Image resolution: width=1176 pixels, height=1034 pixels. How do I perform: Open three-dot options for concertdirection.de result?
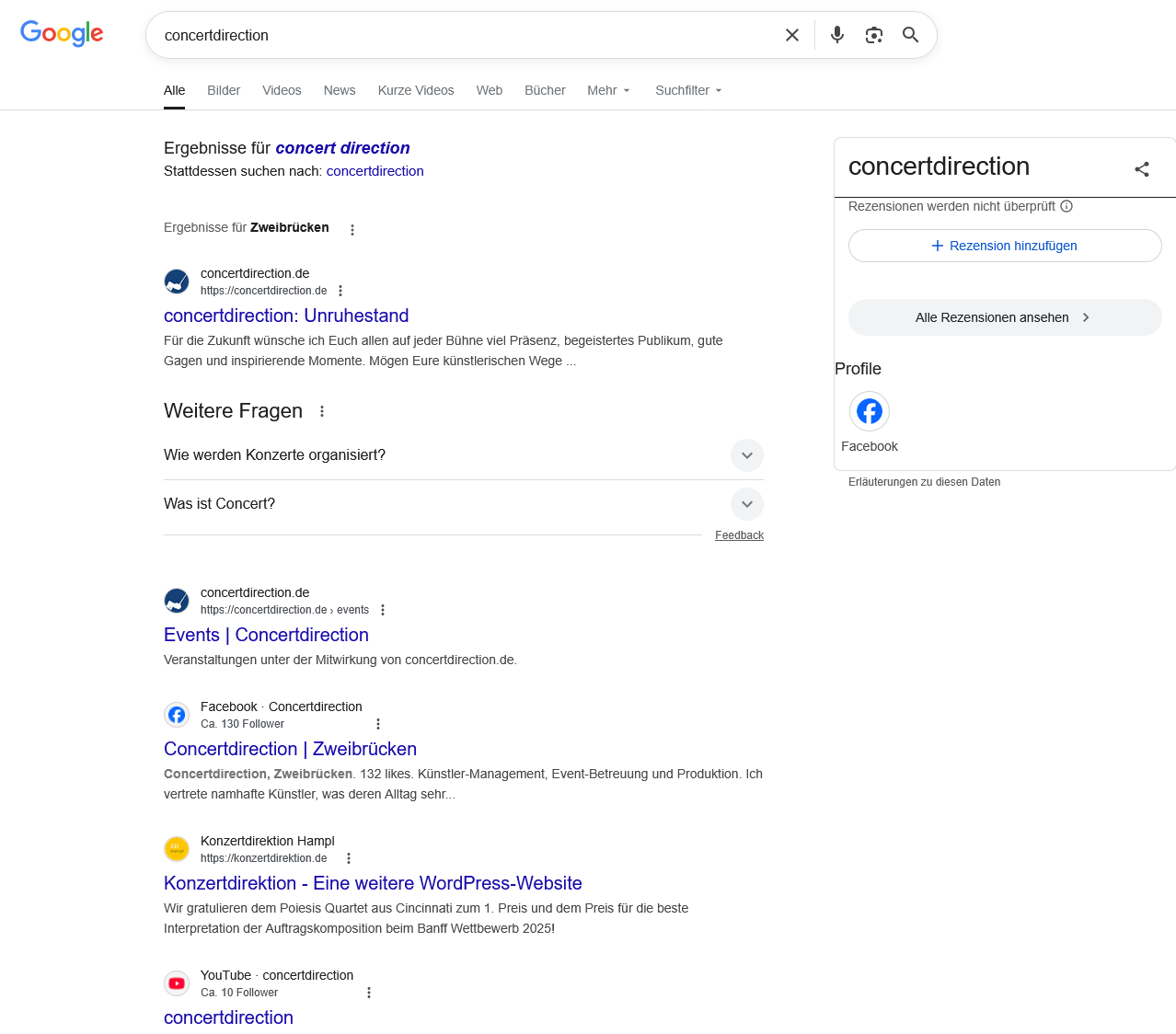click(x=340, y=290)
